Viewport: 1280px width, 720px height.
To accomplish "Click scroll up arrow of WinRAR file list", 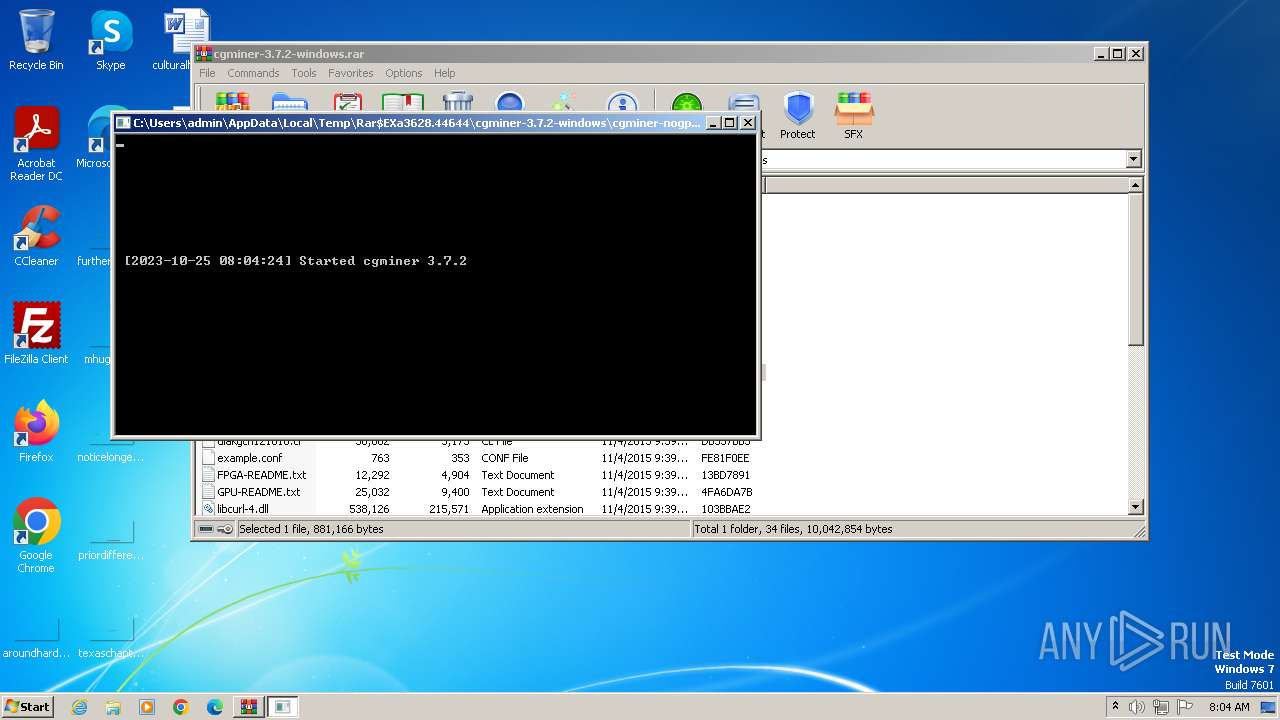I will pyautogui.click(x=1135, y=185).
